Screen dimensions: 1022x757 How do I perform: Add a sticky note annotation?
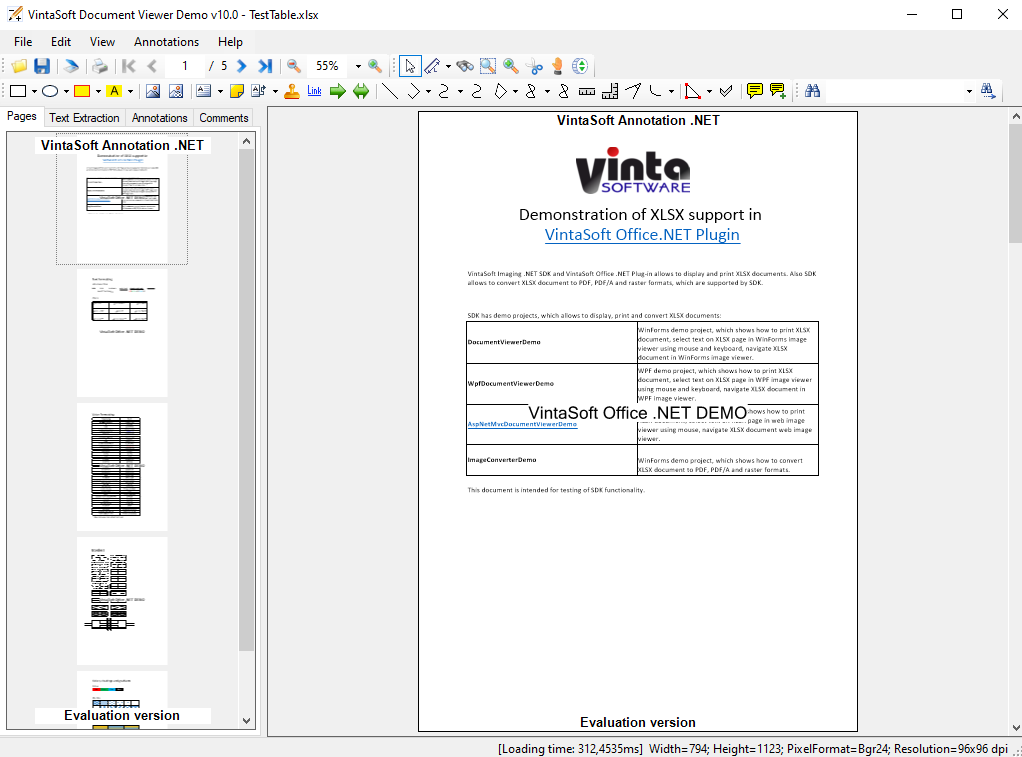click(236, 91)
